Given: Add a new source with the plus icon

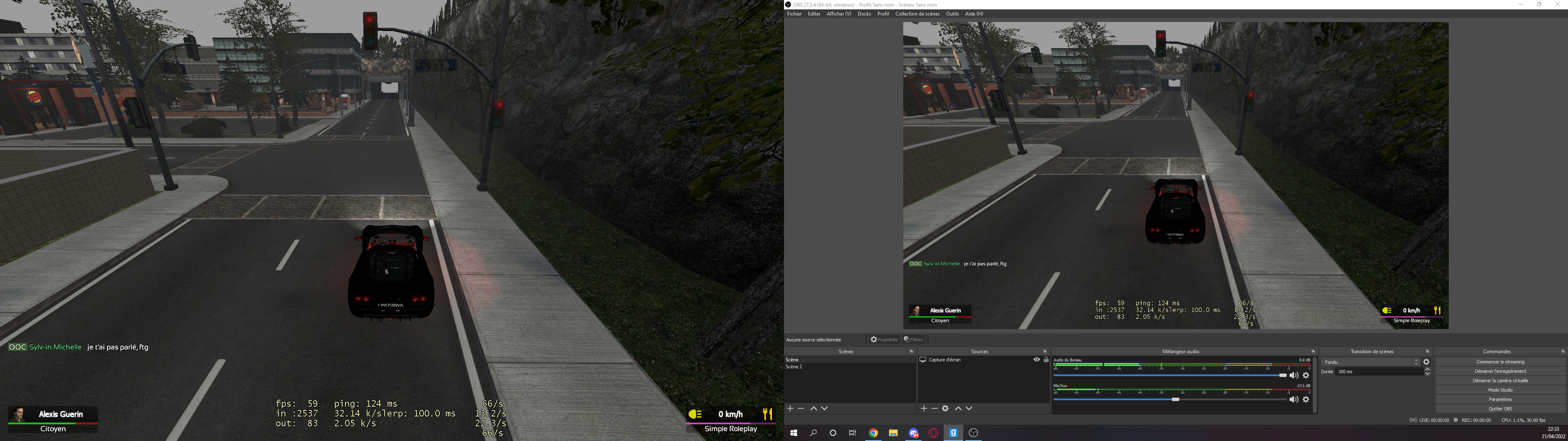Looking at the screenshot, I should click(x=923, y=409).
